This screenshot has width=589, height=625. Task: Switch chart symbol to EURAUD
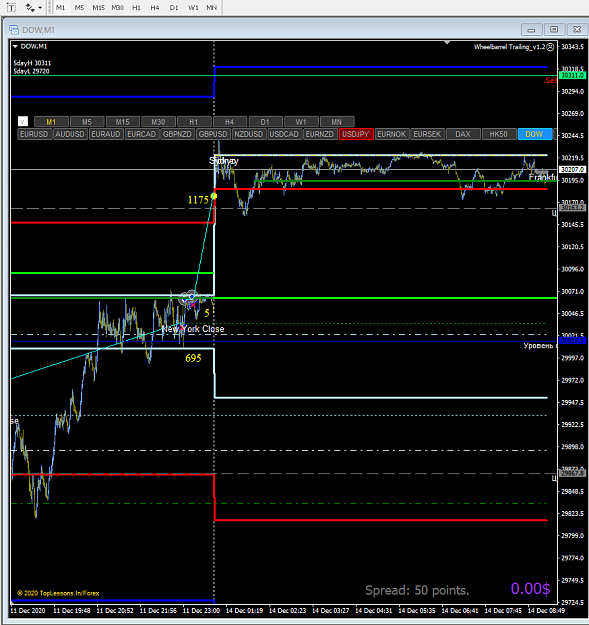[x=106, y=134]
